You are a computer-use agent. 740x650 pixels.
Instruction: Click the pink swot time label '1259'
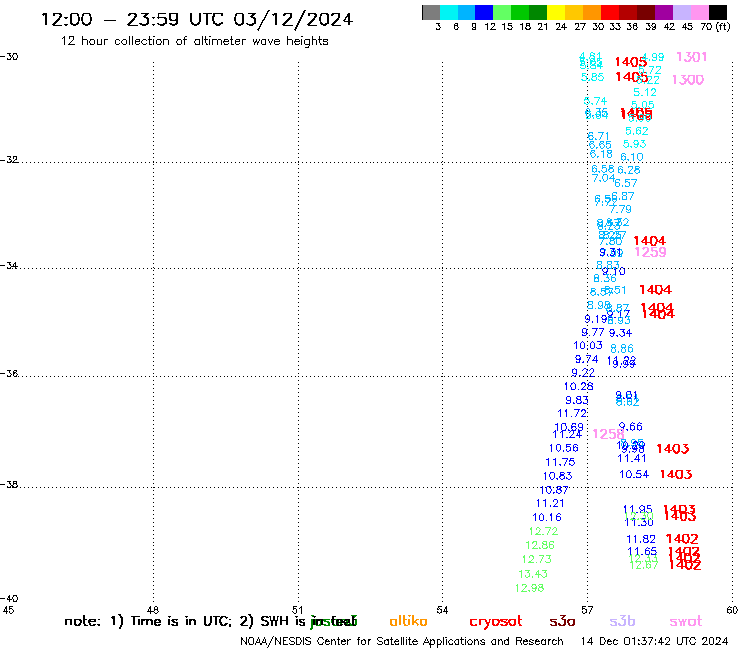(650, 252)
